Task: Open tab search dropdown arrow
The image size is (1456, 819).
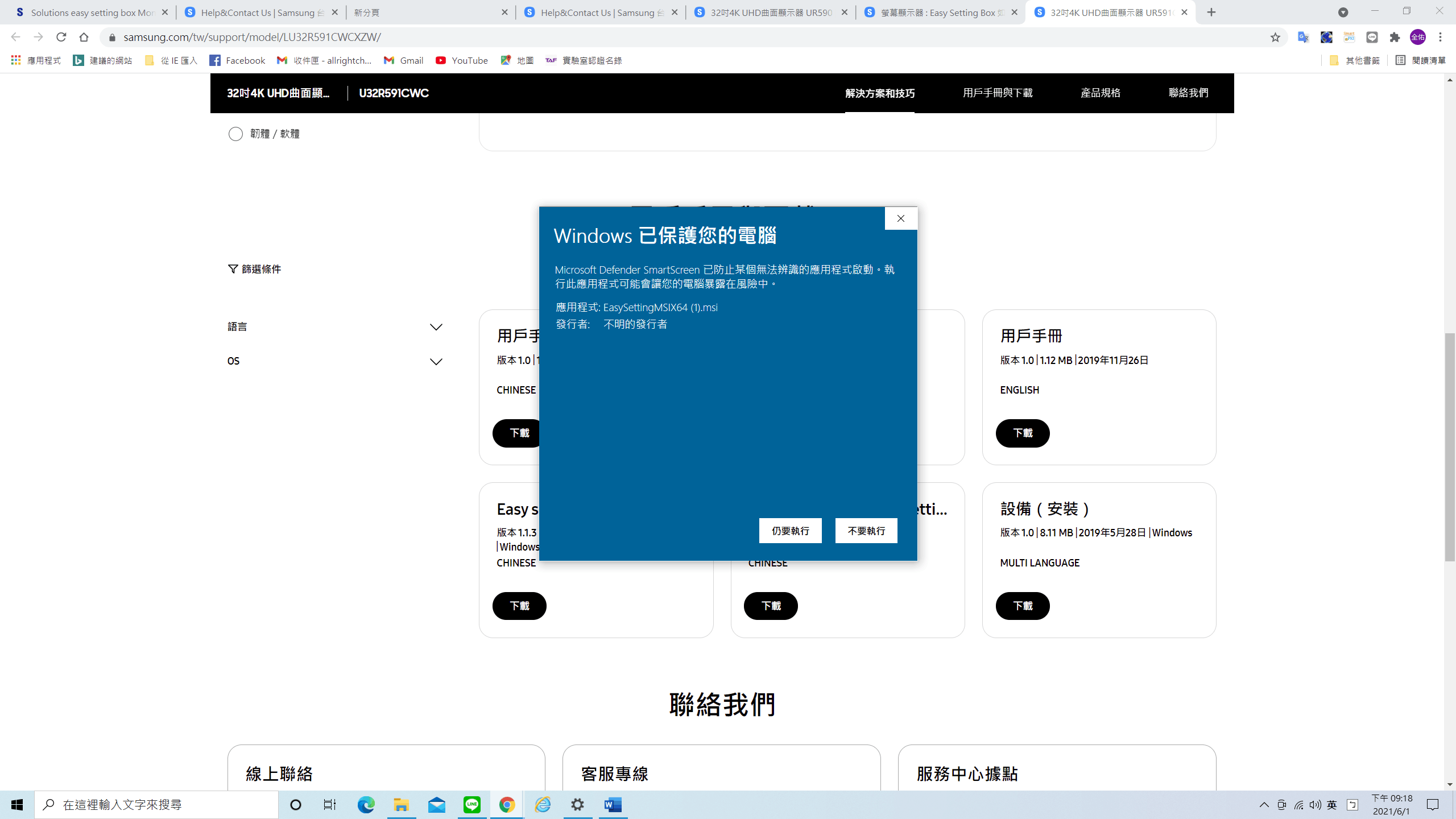Action: click(x=1343, y=12)
